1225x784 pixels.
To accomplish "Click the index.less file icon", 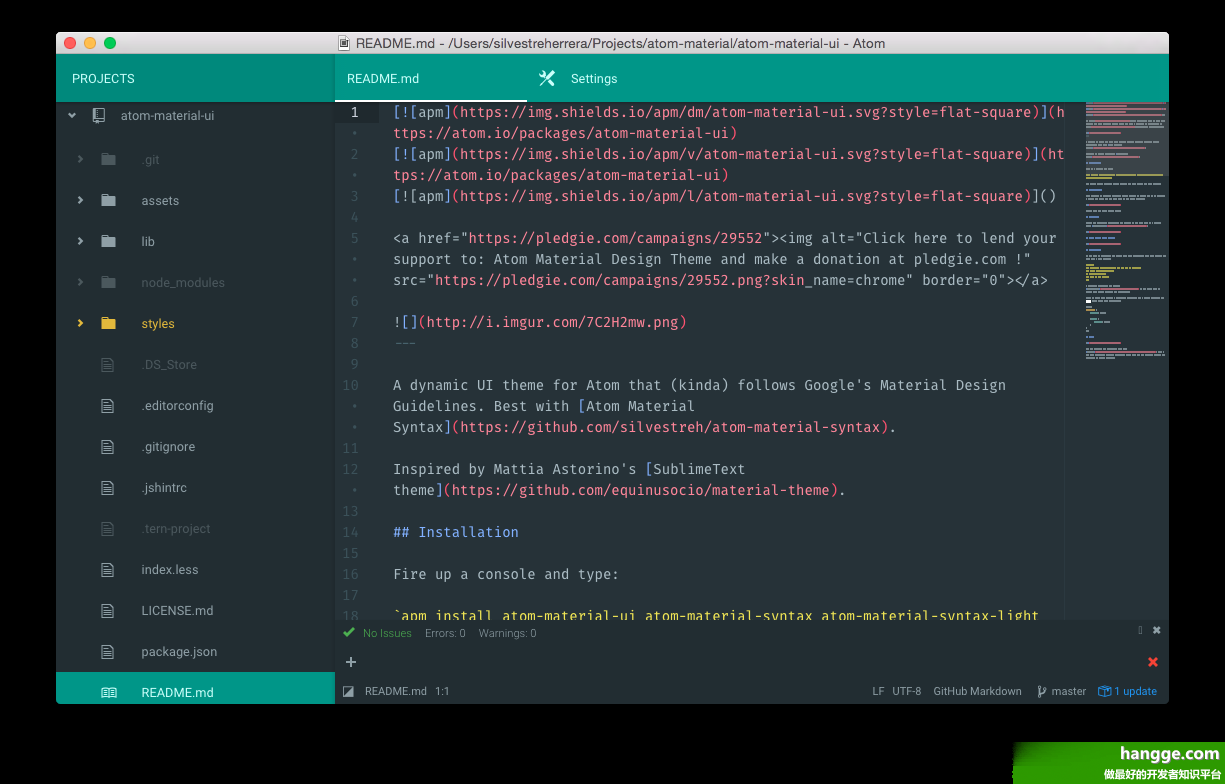I will click(108, 570).
